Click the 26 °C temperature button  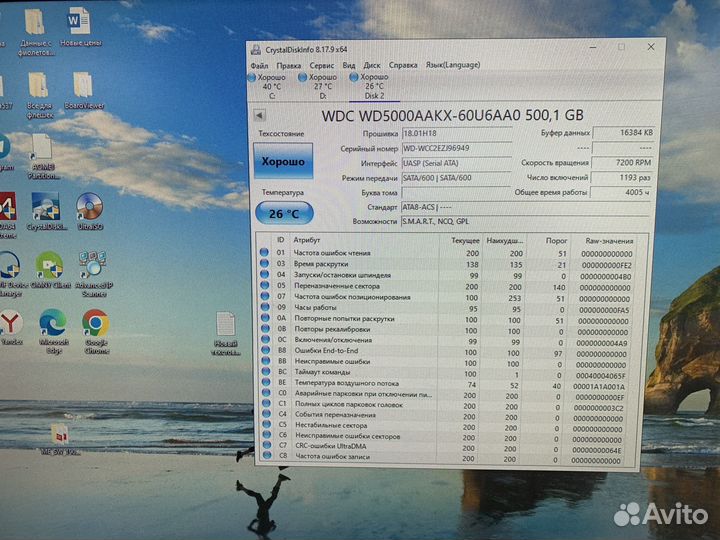coord(284,213)
